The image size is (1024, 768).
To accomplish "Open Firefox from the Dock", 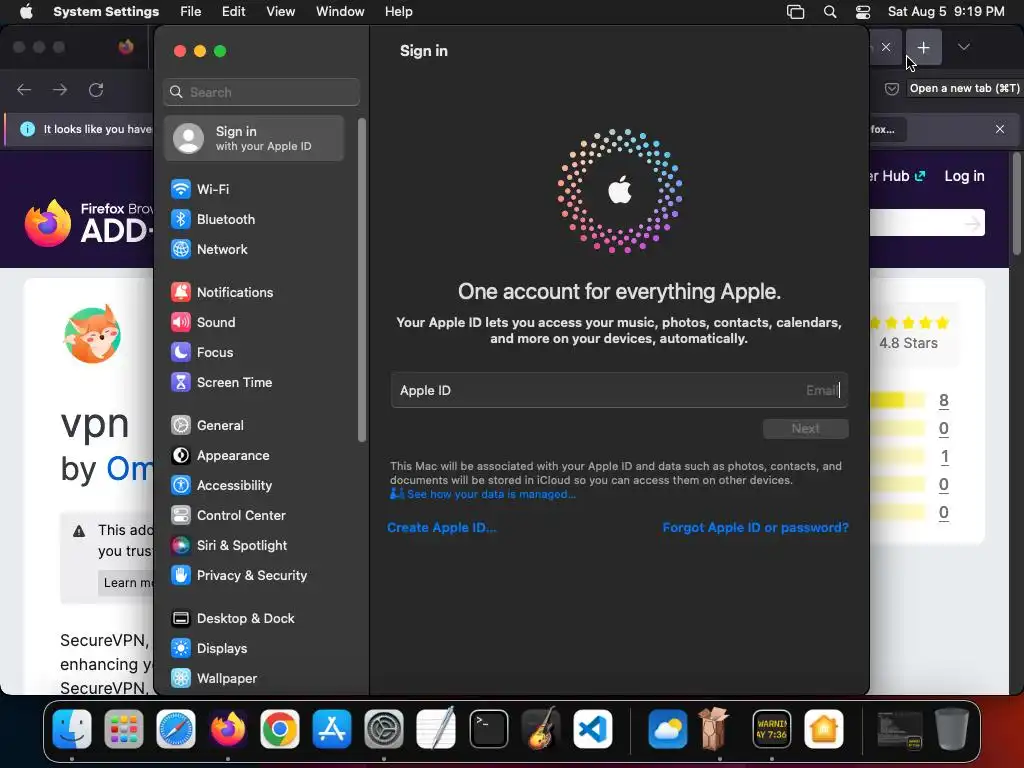I will pyautogui.click(x=228, y=729).
